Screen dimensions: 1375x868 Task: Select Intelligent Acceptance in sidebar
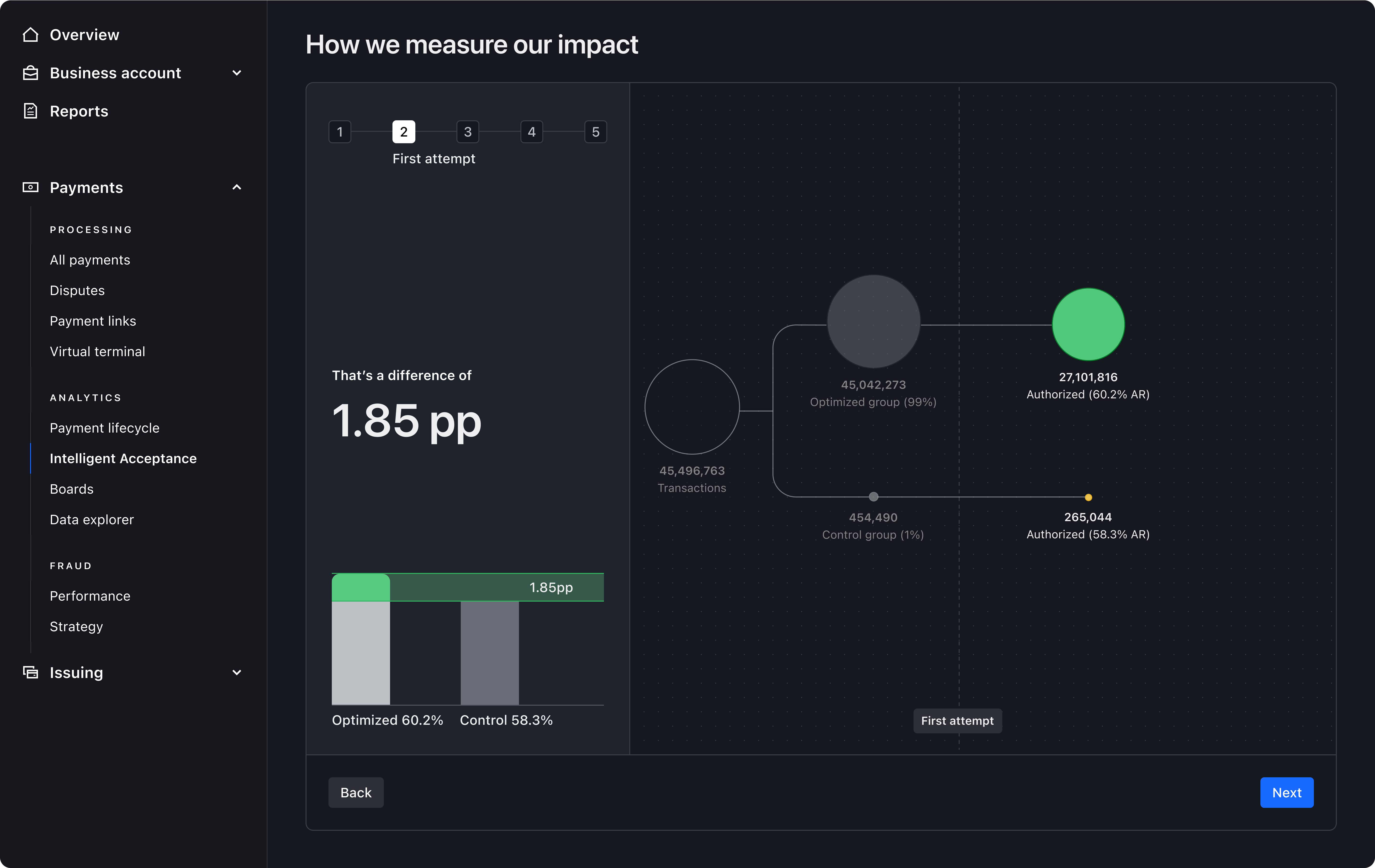click(123, 459)
